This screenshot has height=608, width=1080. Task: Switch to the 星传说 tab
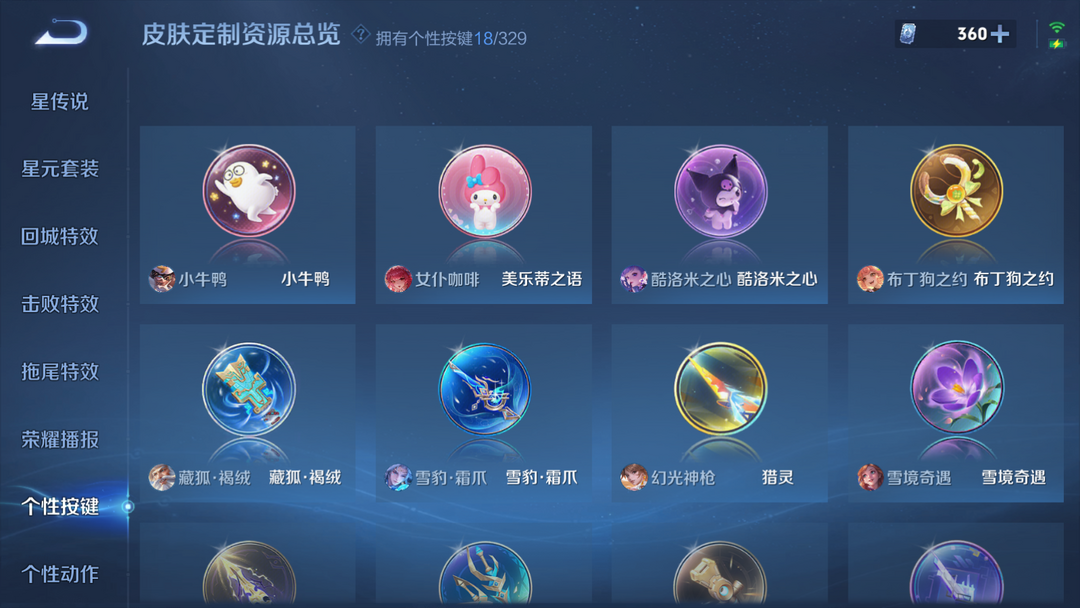coord(60,102)
